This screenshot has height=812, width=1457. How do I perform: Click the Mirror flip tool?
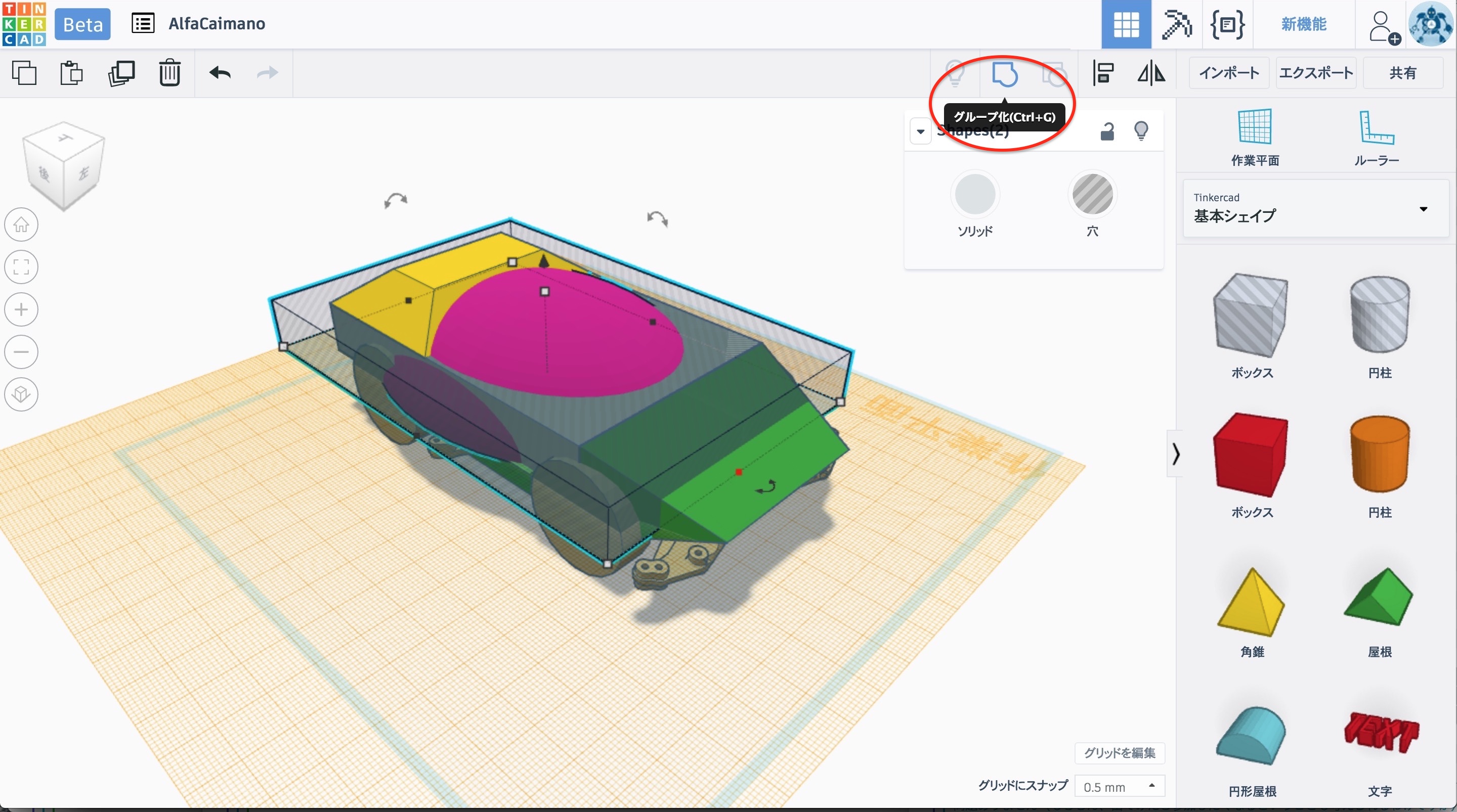pos(1151,73)
